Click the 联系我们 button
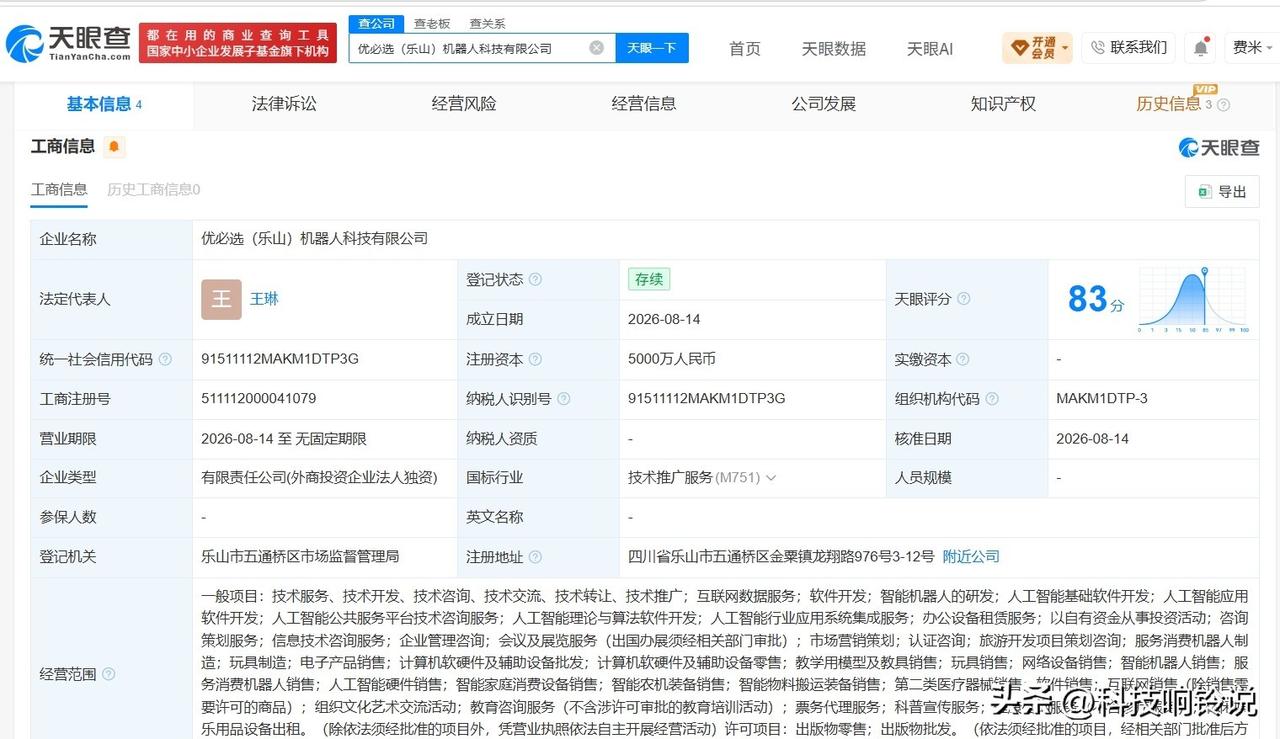 click(x=1129, y=47)
